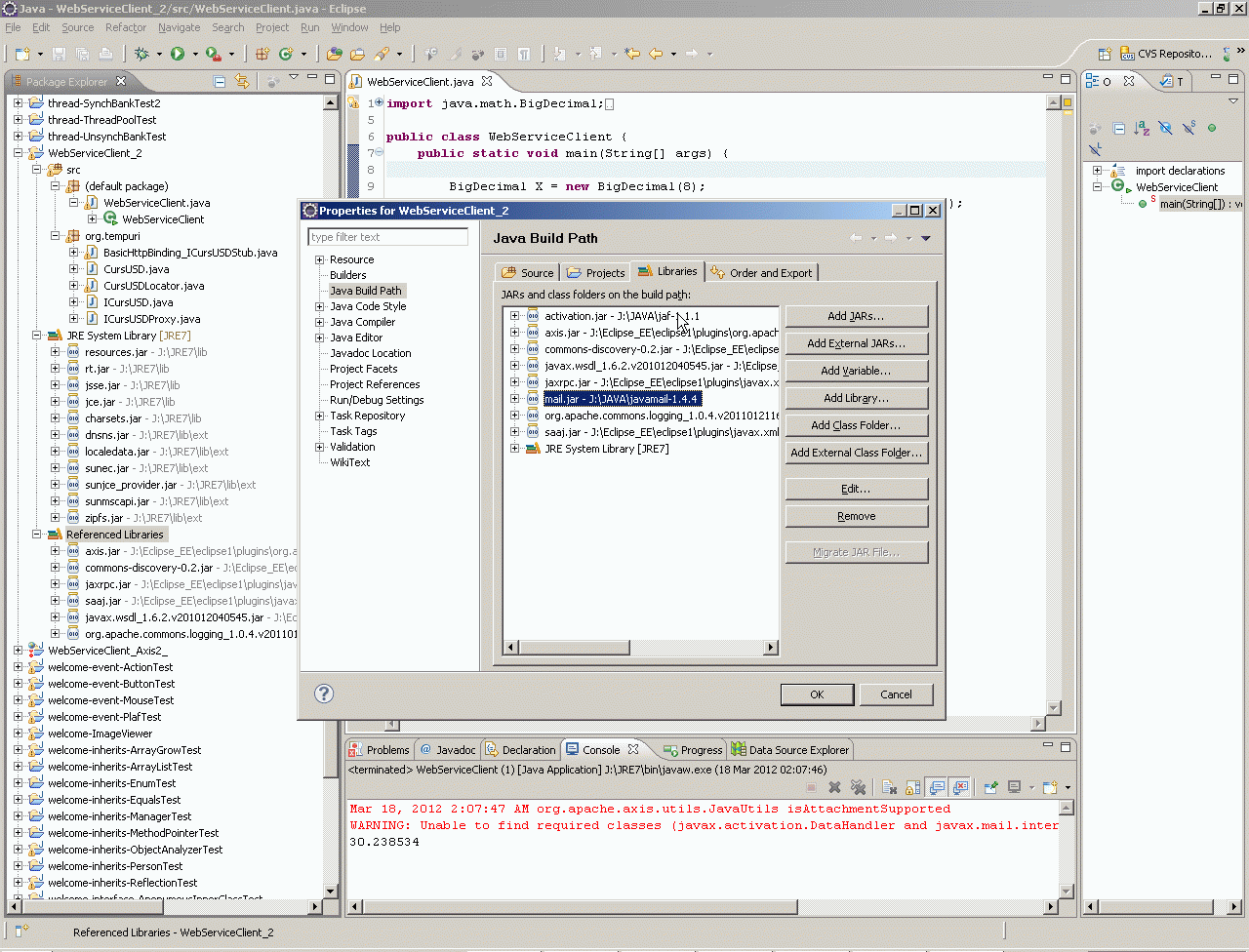Screen dimensions: 1249x952
Task: Toggle Hide Non-Public Members in Outline
Action: [x=1212, y=128]
